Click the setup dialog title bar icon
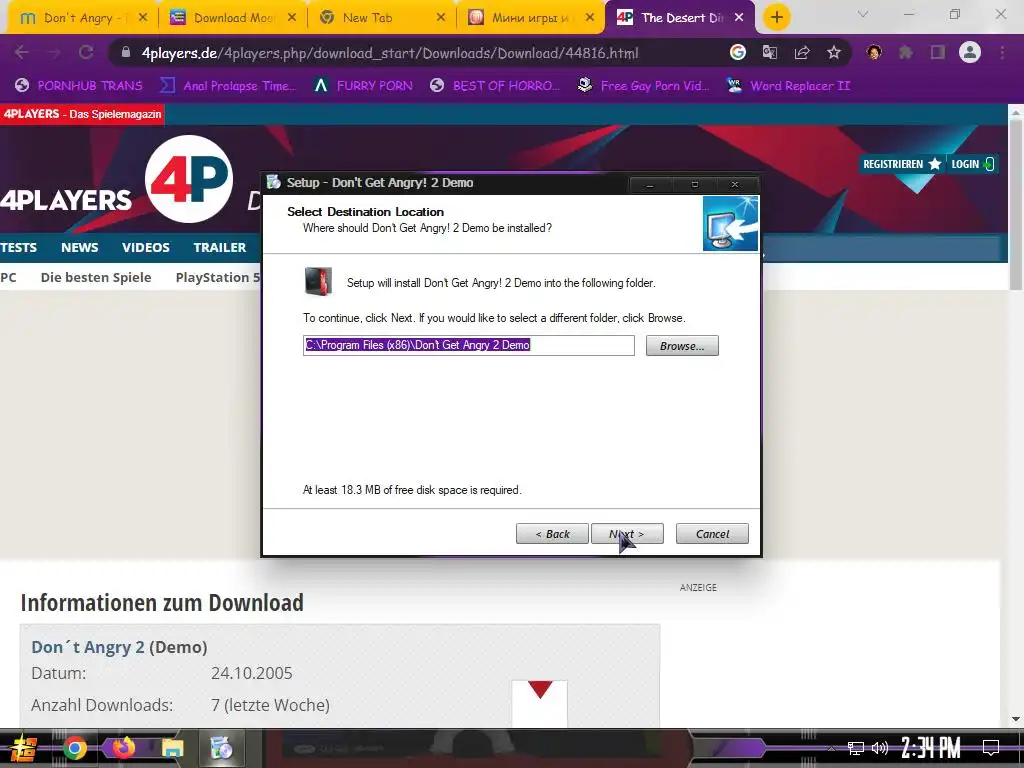This screenshot has height=768, width=1024. pyautogui.click(x=274, y=182)
